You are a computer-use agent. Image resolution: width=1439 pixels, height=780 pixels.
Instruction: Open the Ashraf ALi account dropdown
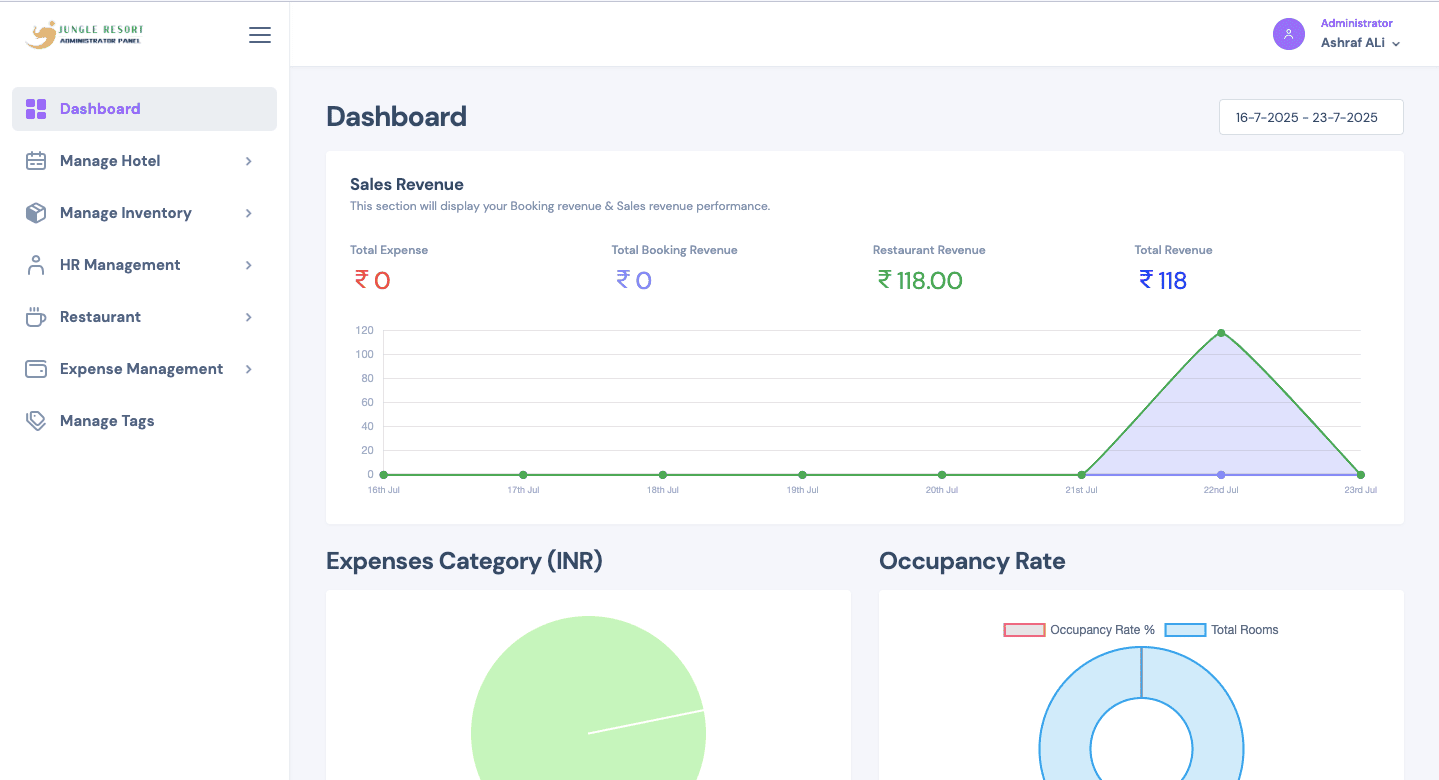[1360, 43]
